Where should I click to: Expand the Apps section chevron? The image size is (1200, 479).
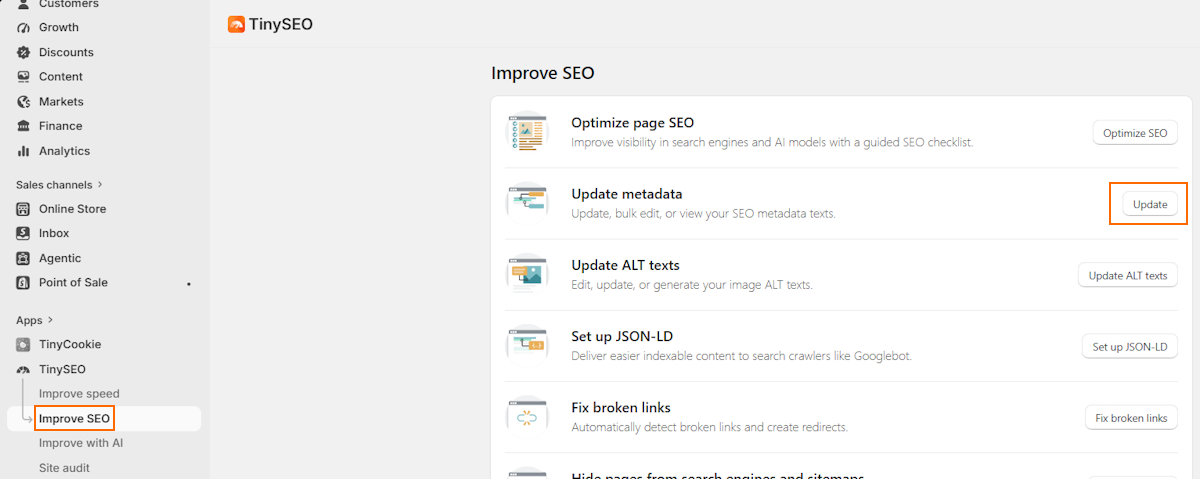(50, 320)
